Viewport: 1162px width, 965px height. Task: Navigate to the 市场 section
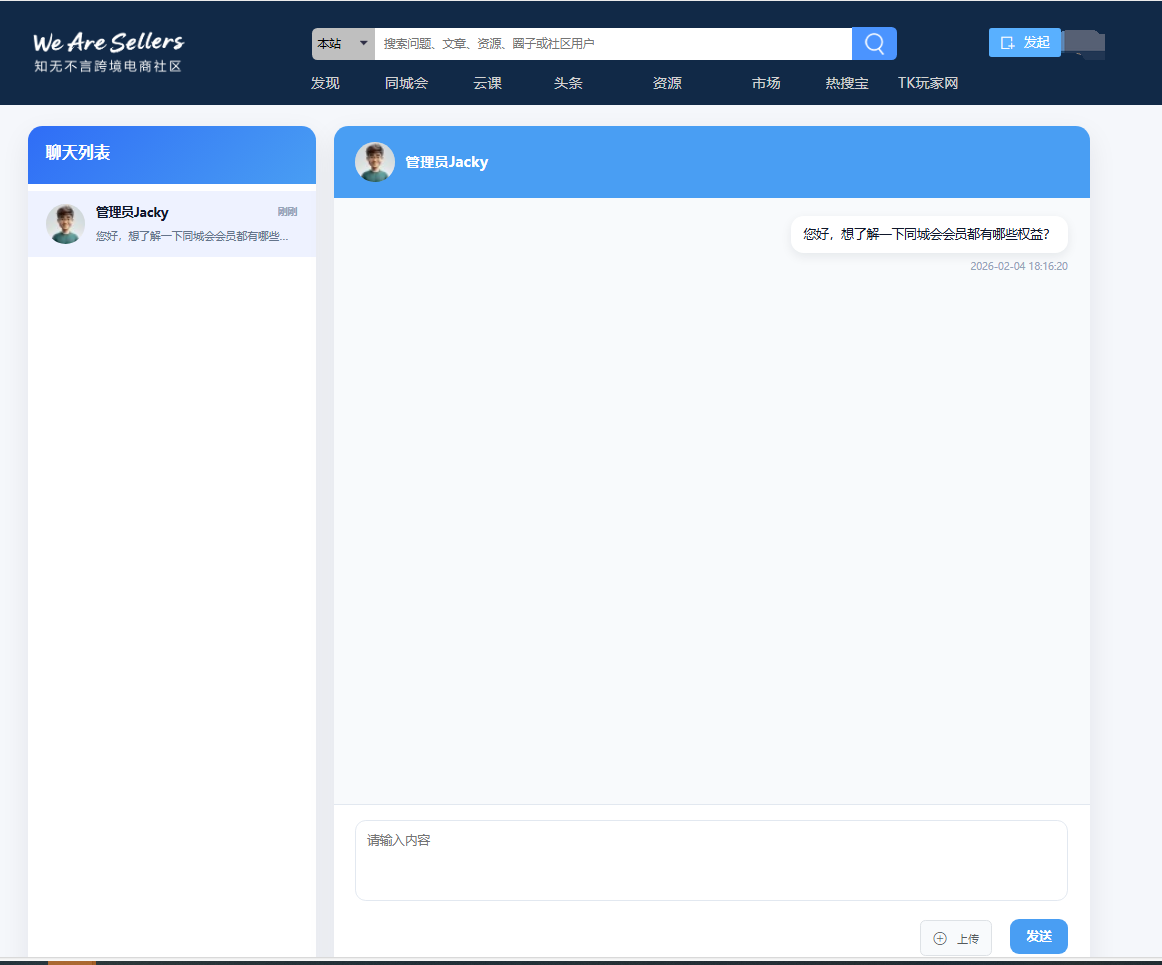coord(766,83)
